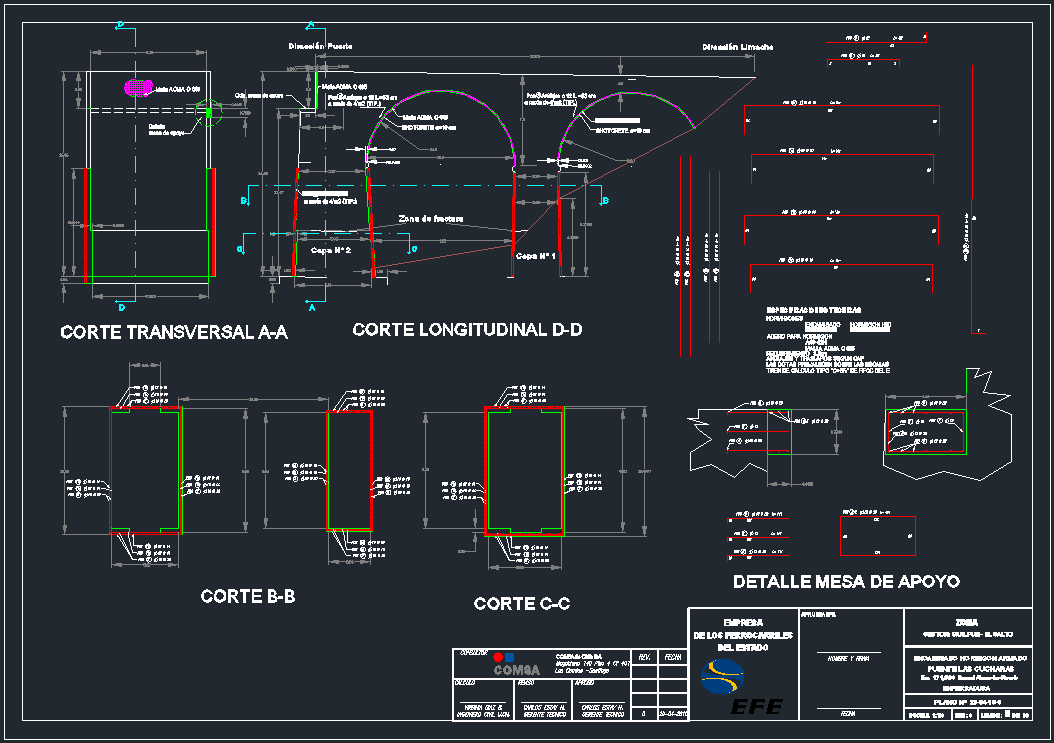Viewport: 1054px width, 743px height.
Task: Select the left section marker B
Action: point(244,201)
